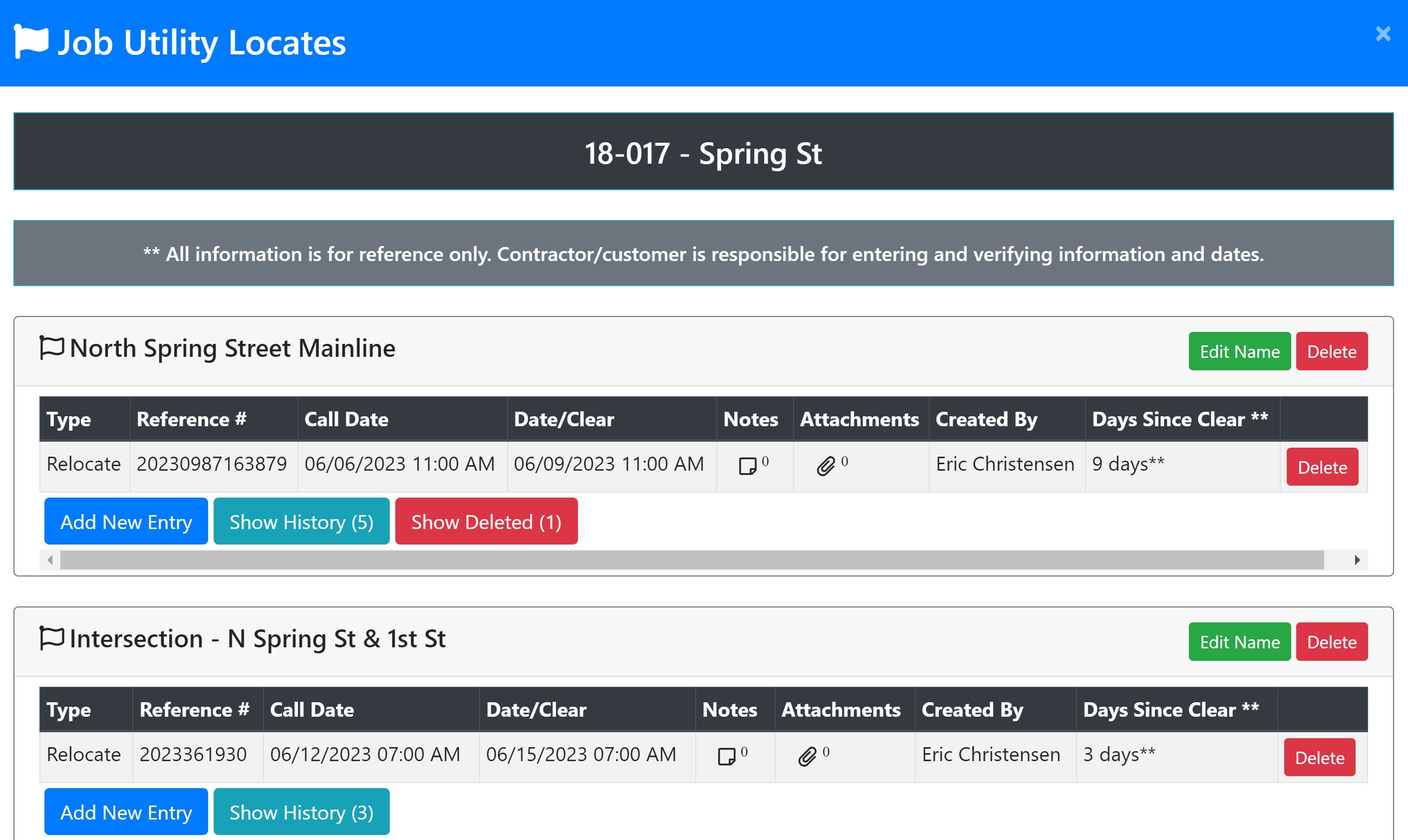Show History (5) for North Spring Street Mainline
The image size is (1408, 840).
[301, 522]
